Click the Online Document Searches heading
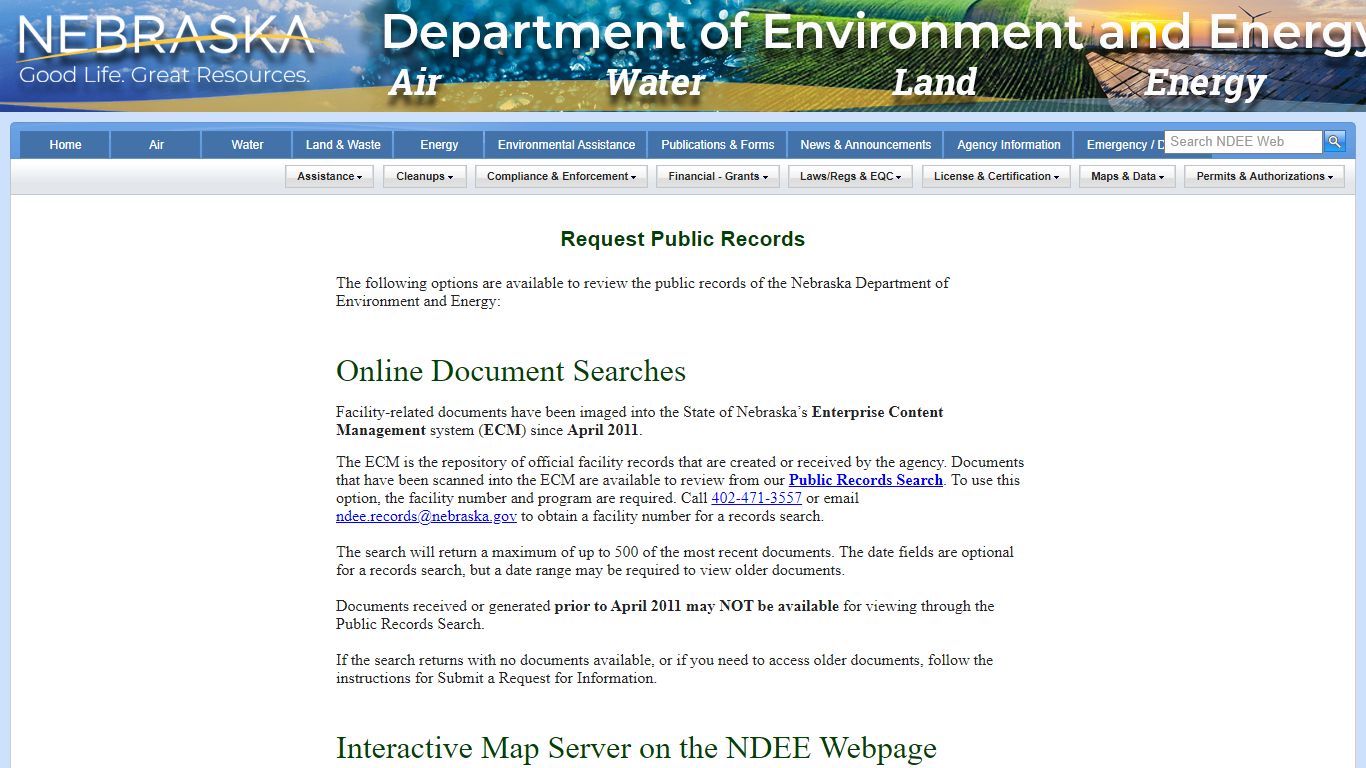The width and height of the screenshot is (1366, 768). pyautogui.click(x=511, y=371)
